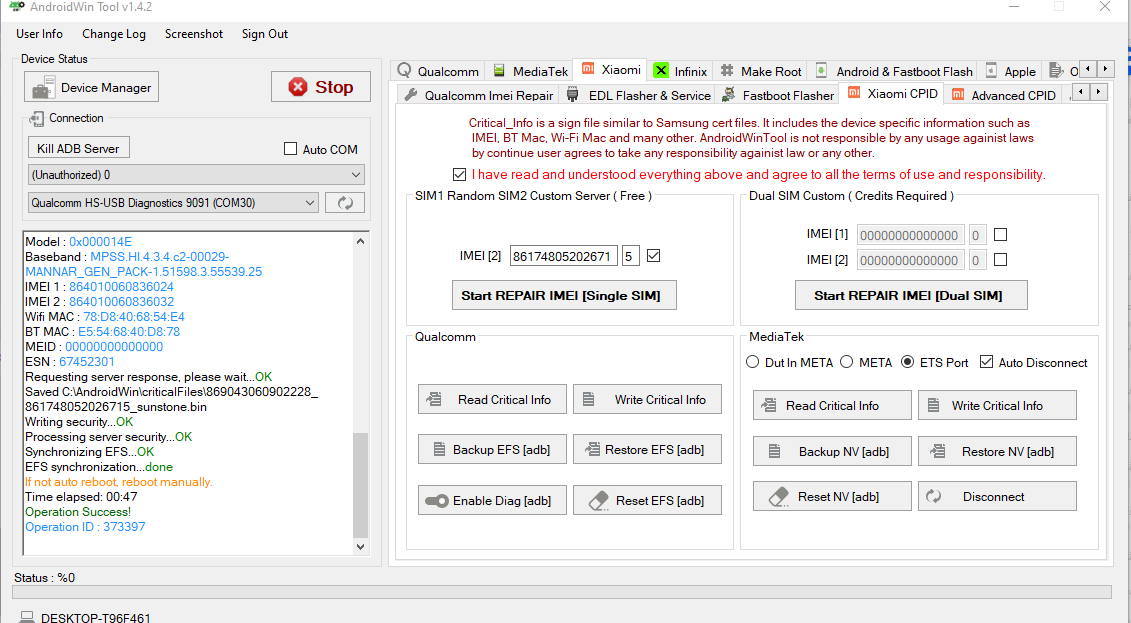Click Start REPAIR IMEI [Dual SIM] button
The height and width of the screenshot is (623, 1131).
(911, 295)
